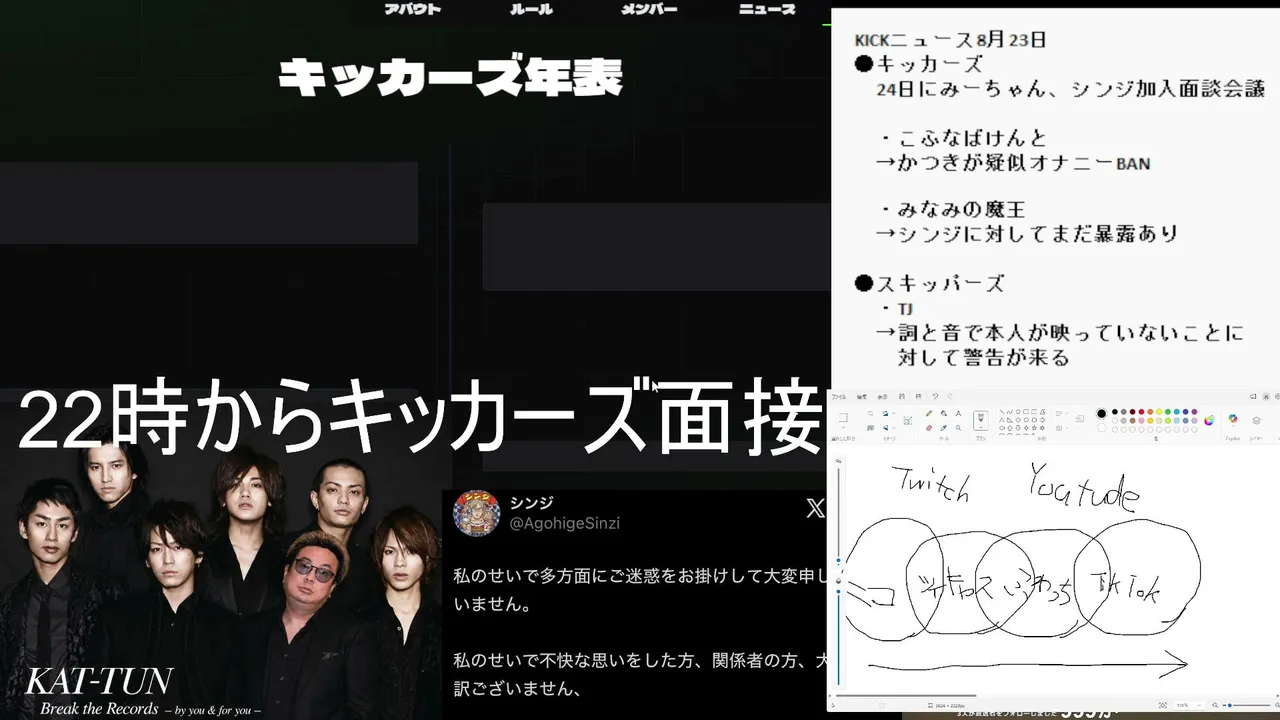Open the Edit colors wheel
The image size is (1280, 720).
click(x=1209, y=419)
